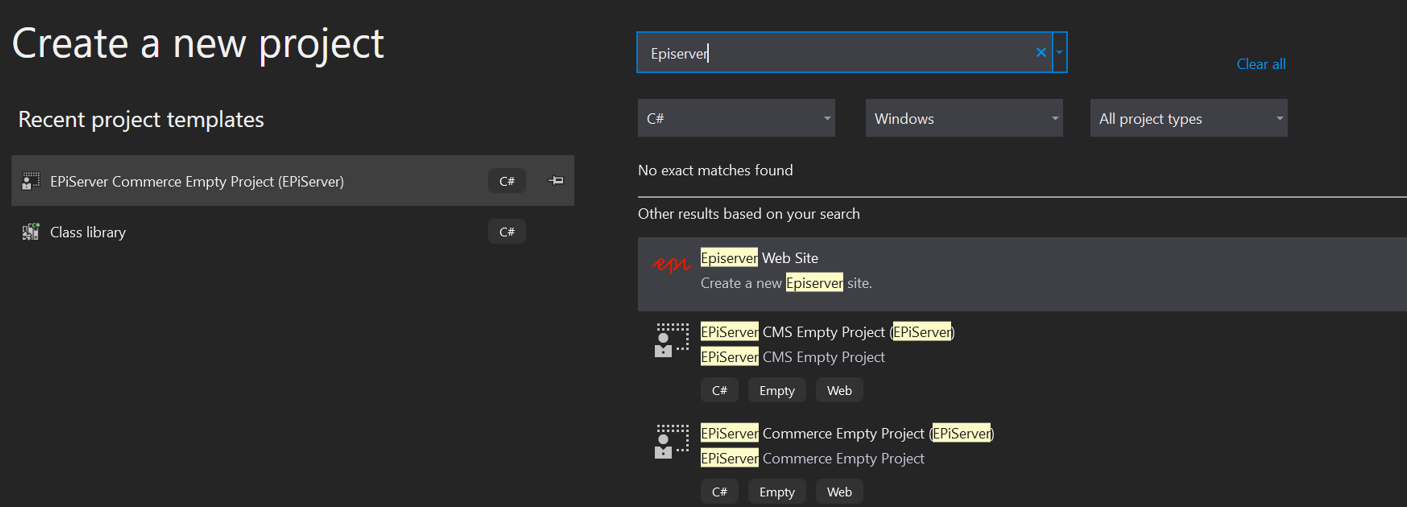
Task: Click the Commerce Empty Project icon in search results
Action: tap(671, 441)
